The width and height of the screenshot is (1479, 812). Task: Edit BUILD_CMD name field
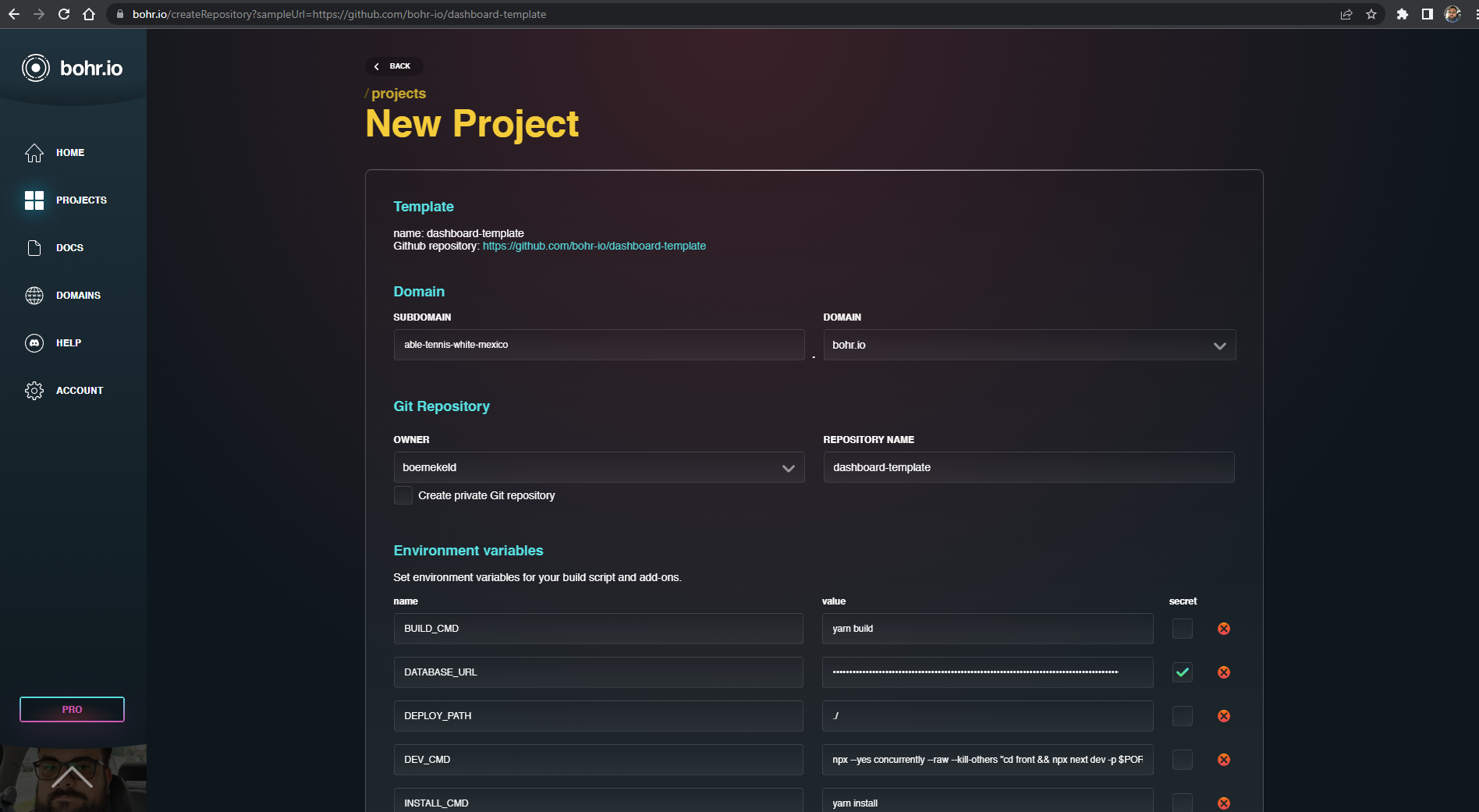pos(598,629)
